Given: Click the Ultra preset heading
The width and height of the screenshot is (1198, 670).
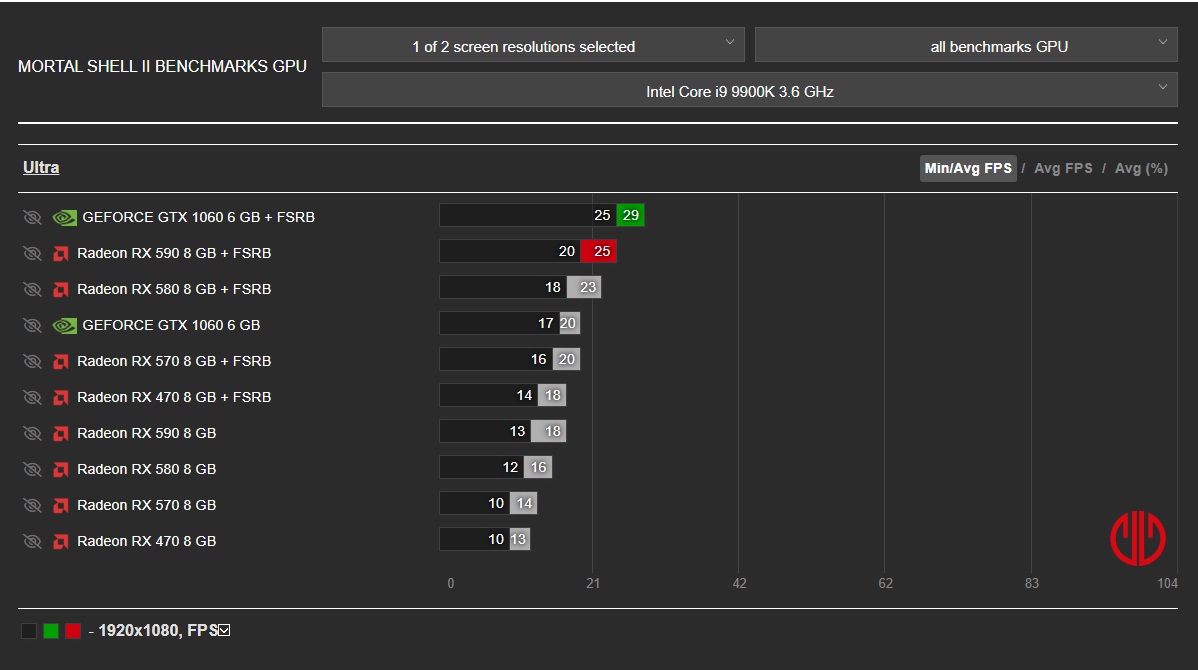Looking at the screenshot, I should click(40, 167).
